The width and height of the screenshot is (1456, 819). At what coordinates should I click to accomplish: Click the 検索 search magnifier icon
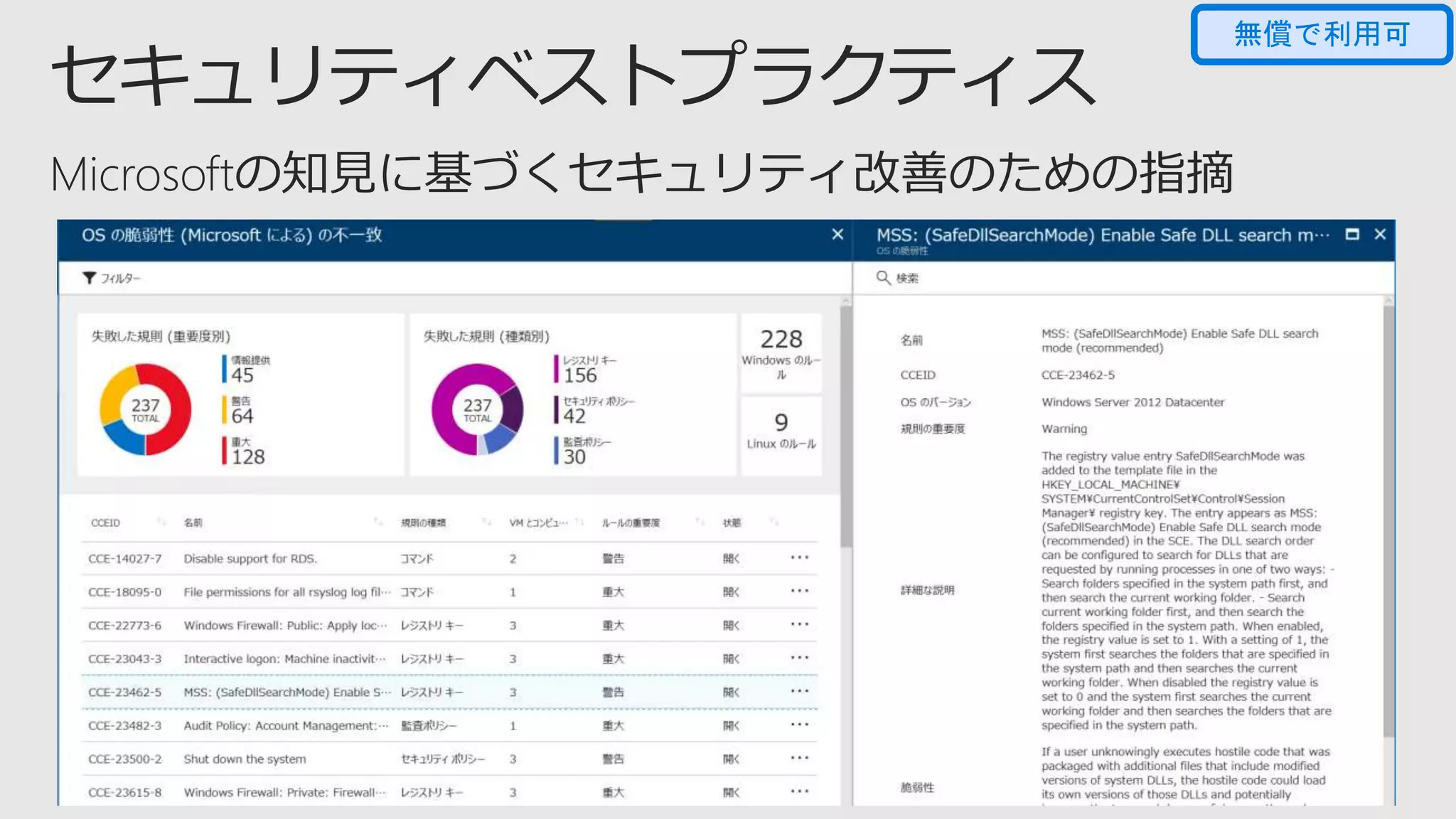click(883, 277)
